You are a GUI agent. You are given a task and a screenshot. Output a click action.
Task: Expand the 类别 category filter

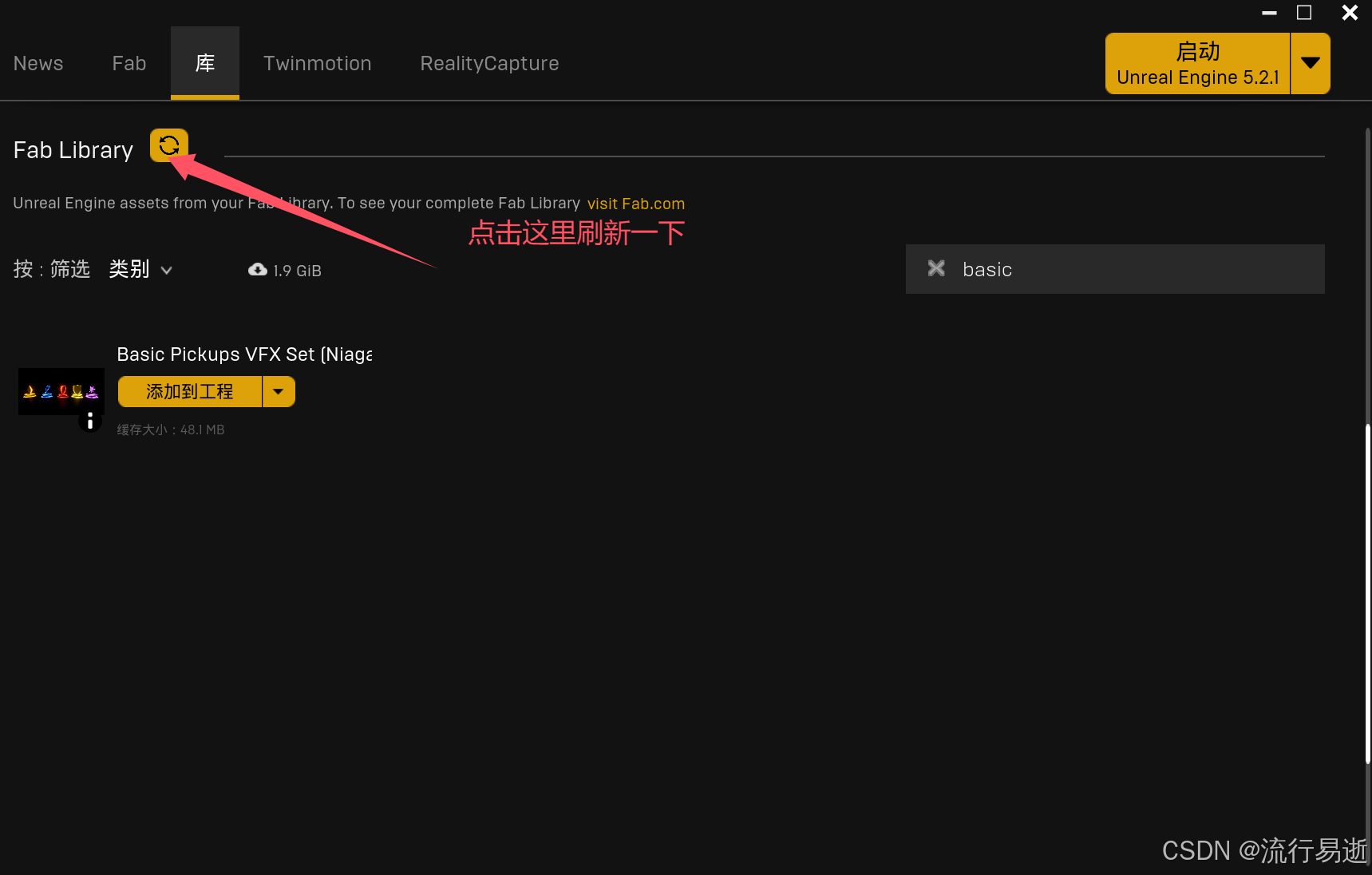(140, 269)
